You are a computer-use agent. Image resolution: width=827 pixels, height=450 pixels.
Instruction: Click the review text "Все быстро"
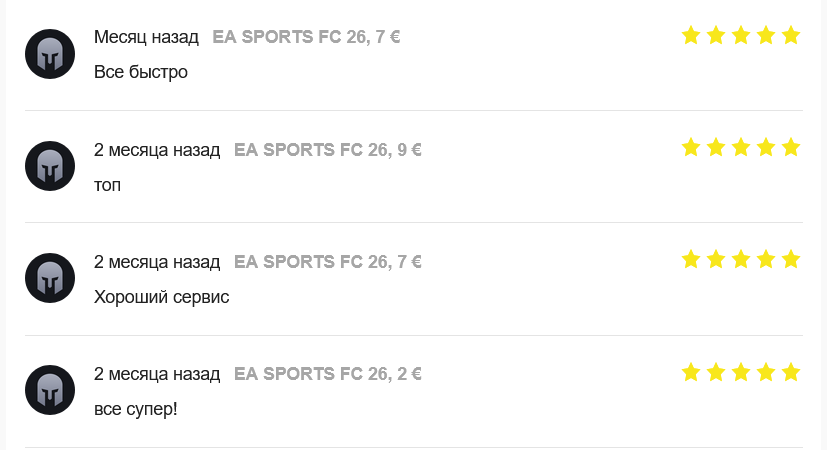point(141,72)
